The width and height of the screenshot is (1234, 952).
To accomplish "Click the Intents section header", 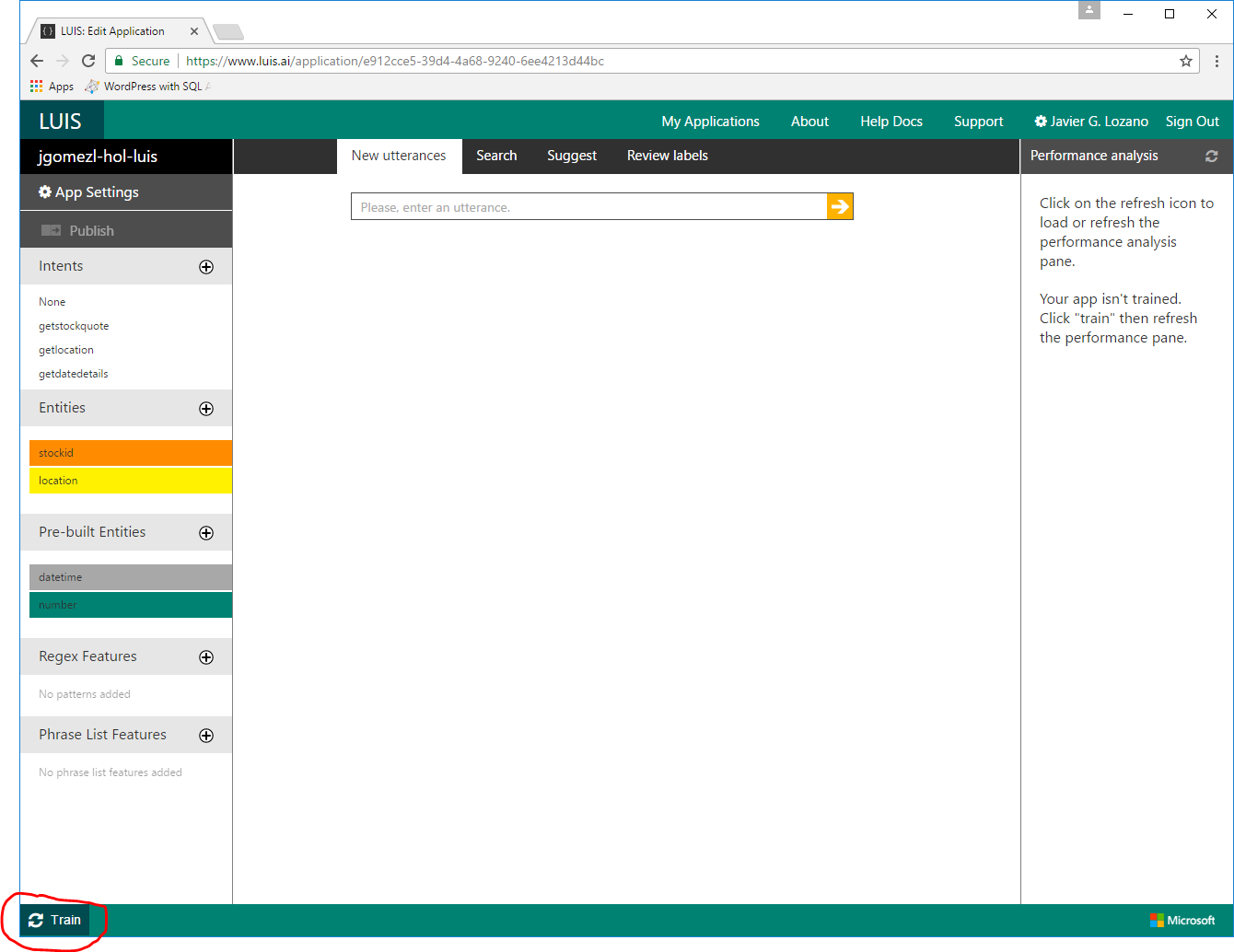I will 126,266.
